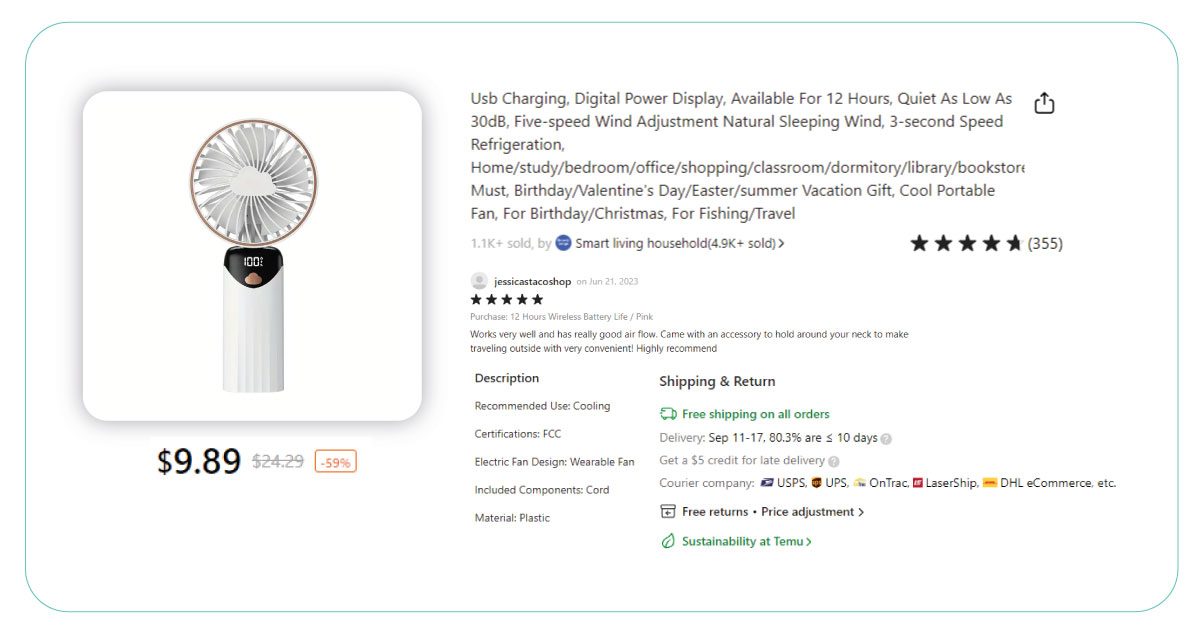Click the green sustainability leaf icon
The image size is (1203, 634).
pos(668,541)
